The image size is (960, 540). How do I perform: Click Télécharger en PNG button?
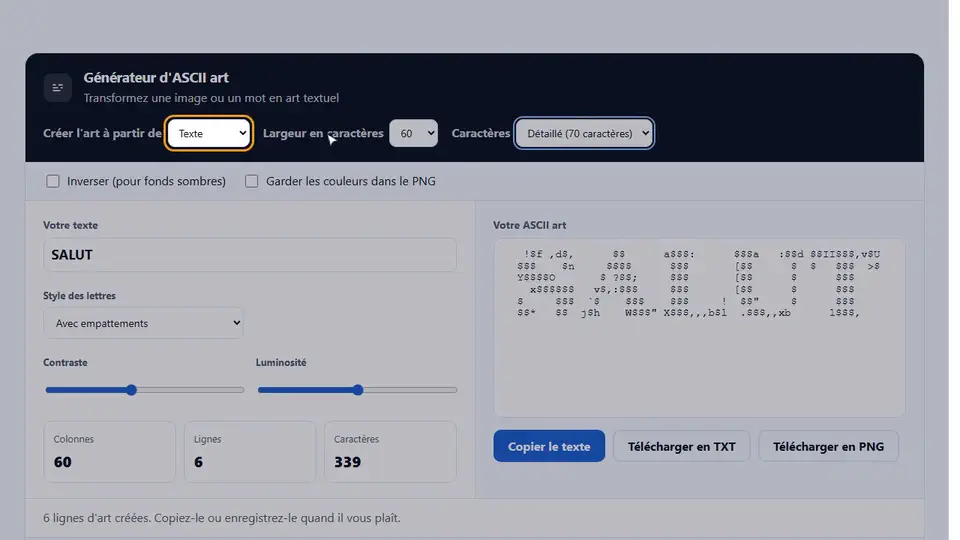coord(828,446)
